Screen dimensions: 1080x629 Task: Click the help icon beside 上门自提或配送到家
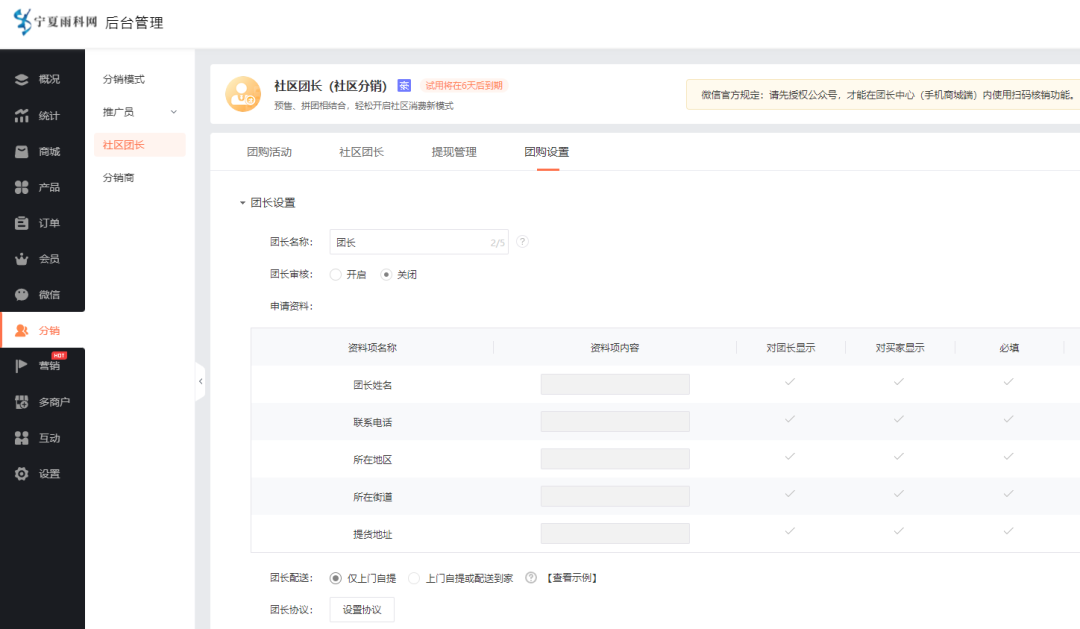(x=531, y=577)
